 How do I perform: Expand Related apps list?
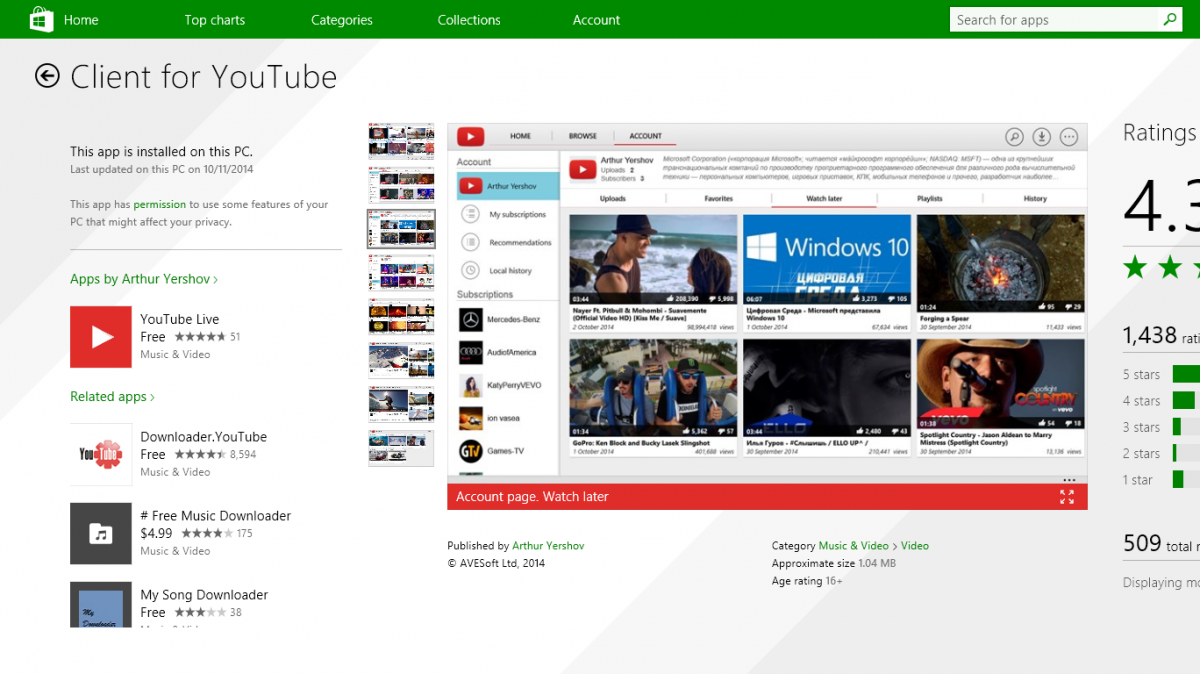(x=112, y=397)
